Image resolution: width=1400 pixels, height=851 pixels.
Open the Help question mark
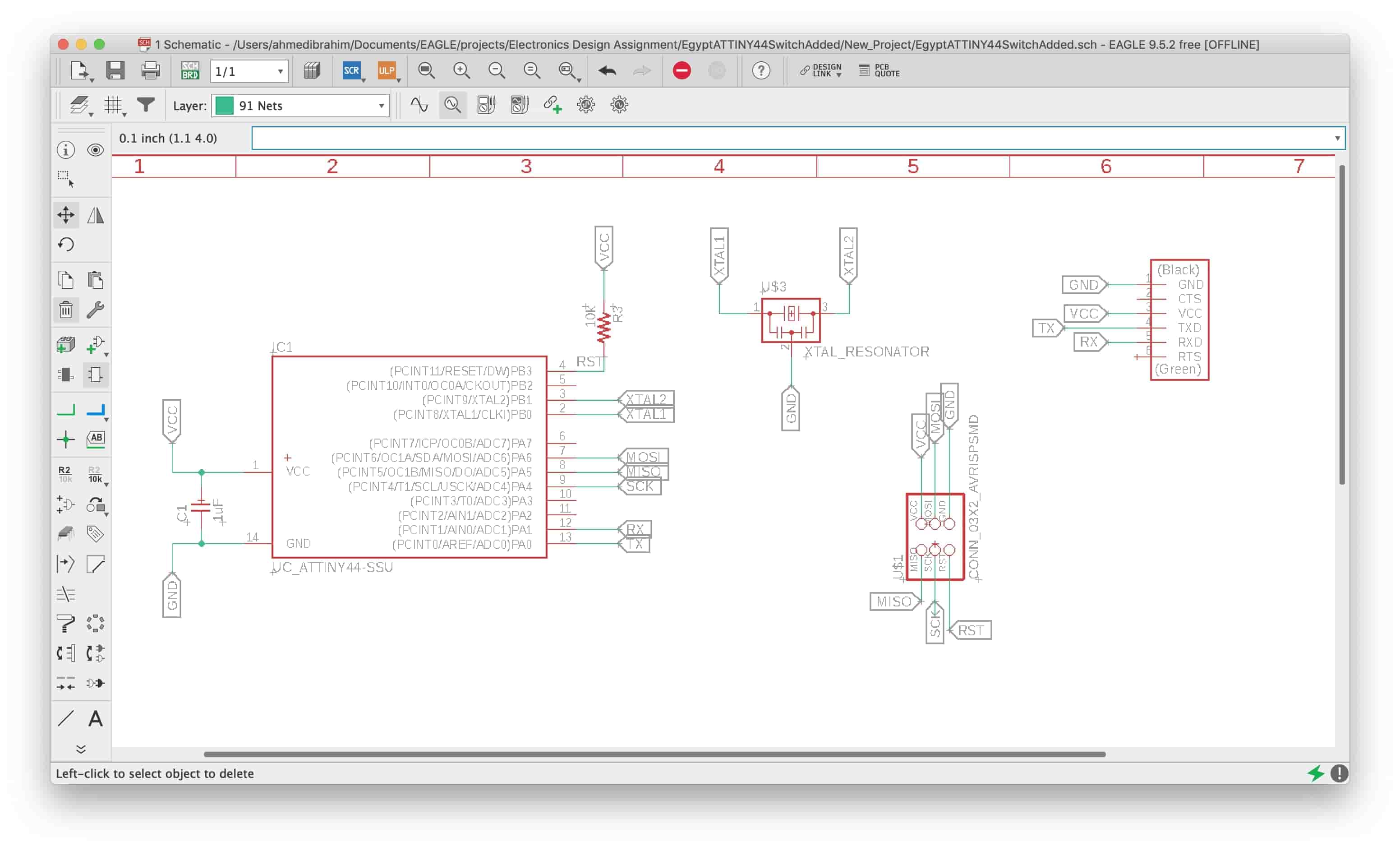761,71
